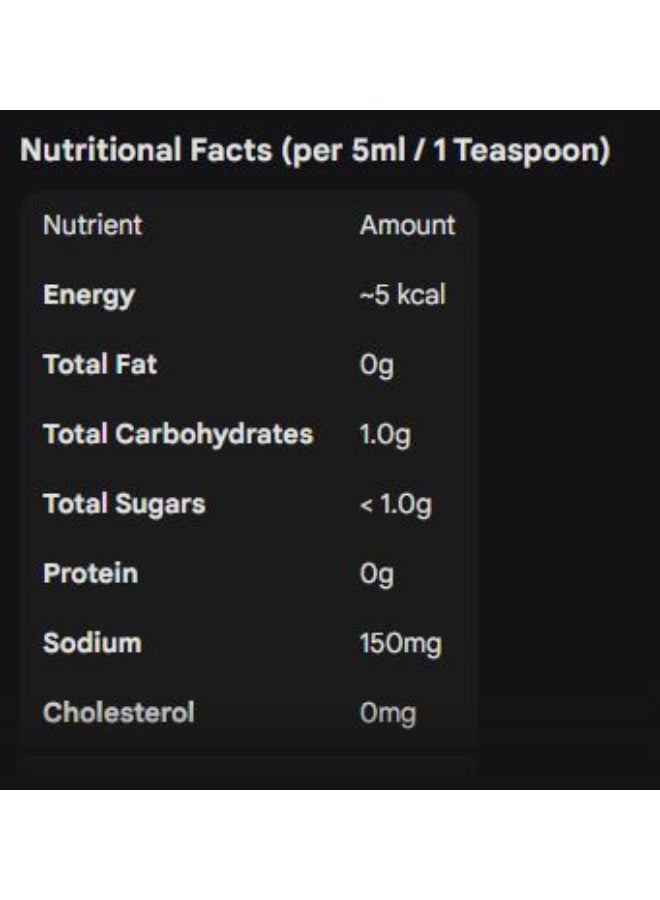This screenshot has width=660, height=900.
Task: Click the 1.0g carbohydrates amount
Action: (x=385, y=436)
